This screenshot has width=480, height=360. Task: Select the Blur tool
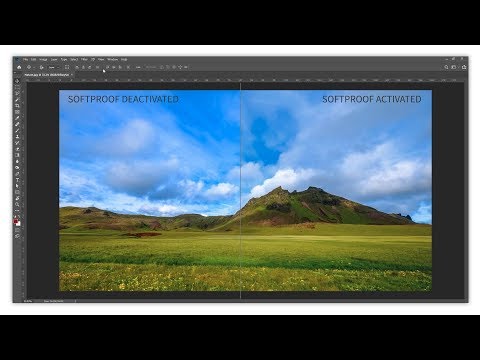point(17,161)
